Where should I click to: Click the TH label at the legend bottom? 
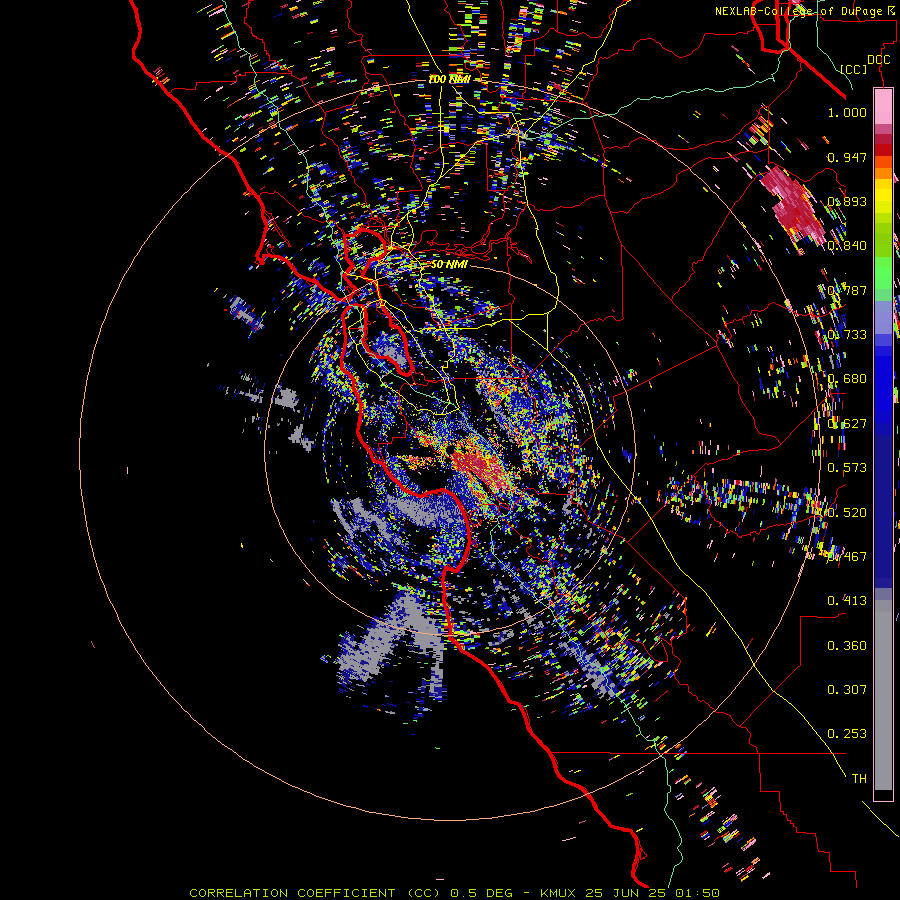[859, 778]
